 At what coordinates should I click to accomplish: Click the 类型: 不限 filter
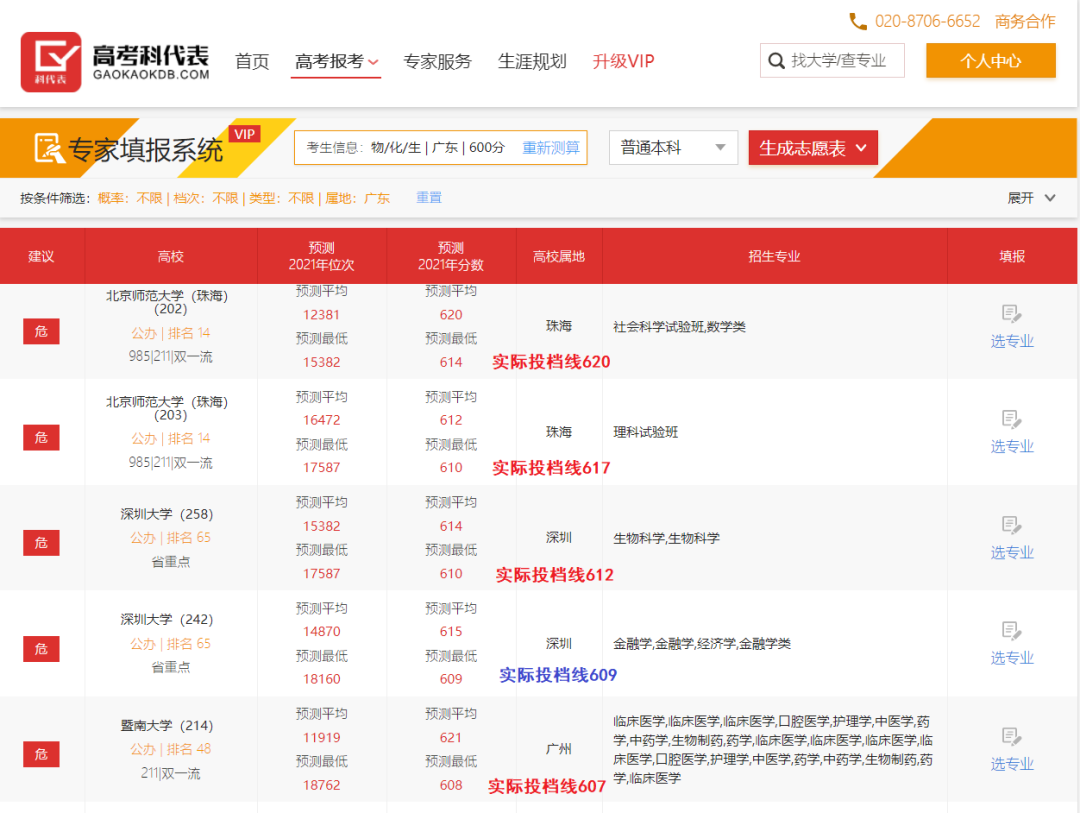[x=282, y=198]
